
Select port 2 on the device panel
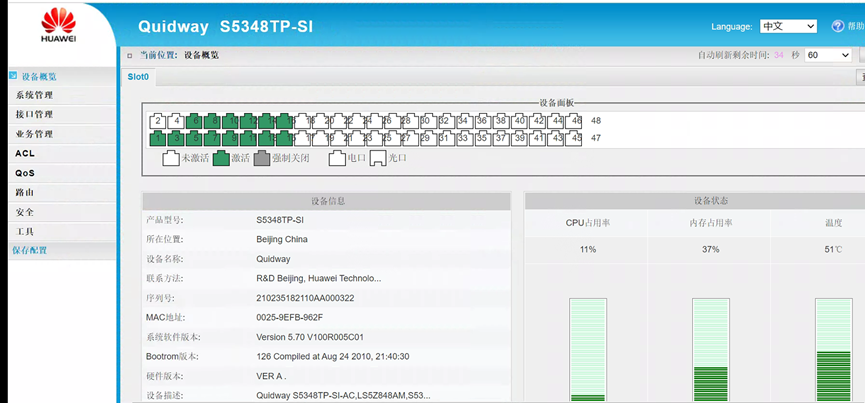pos(158,121)
